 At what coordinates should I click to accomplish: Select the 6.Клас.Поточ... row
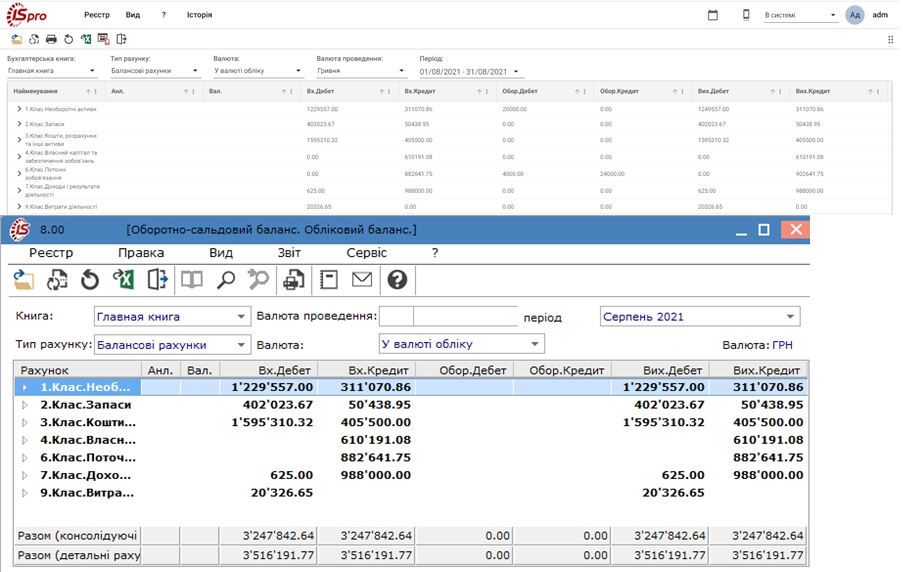pos(411,457)
